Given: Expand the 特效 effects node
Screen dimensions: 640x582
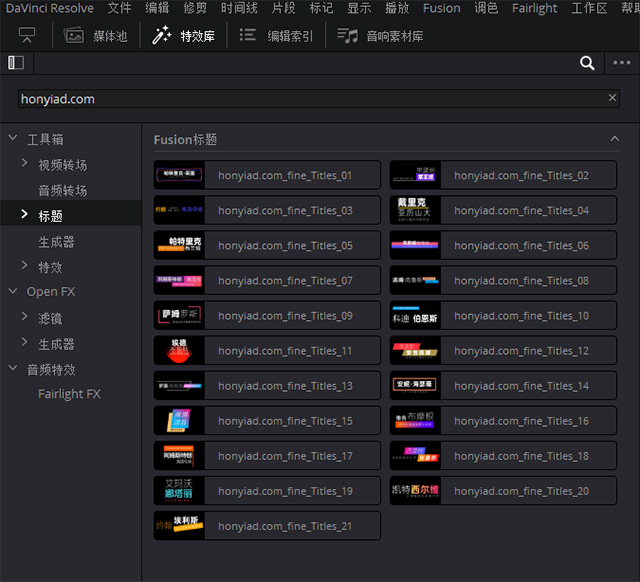Looking at the screenshot, I should pyautogui.click(x=24, y=265).
